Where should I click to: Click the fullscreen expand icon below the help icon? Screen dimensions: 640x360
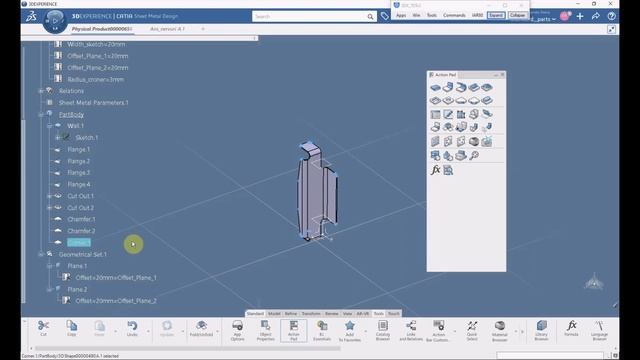click(x=611, y=29)
